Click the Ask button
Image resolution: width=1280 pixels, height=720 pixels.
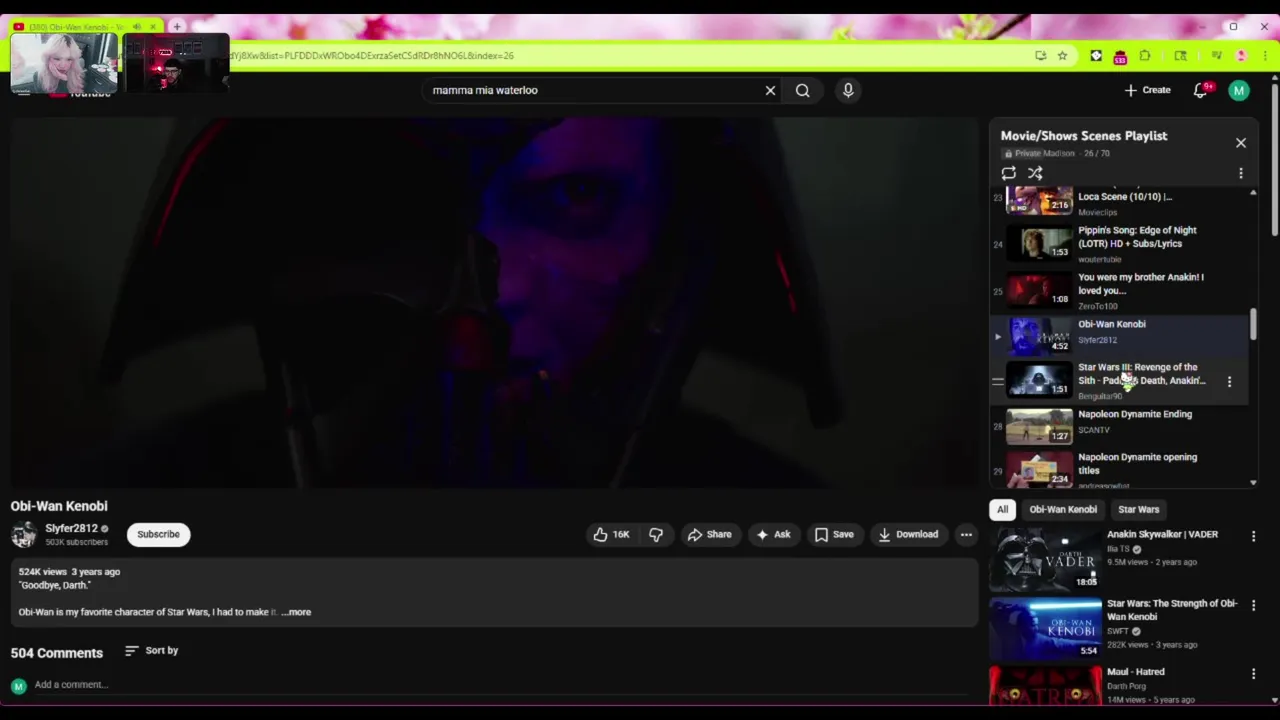click(773, 534)
